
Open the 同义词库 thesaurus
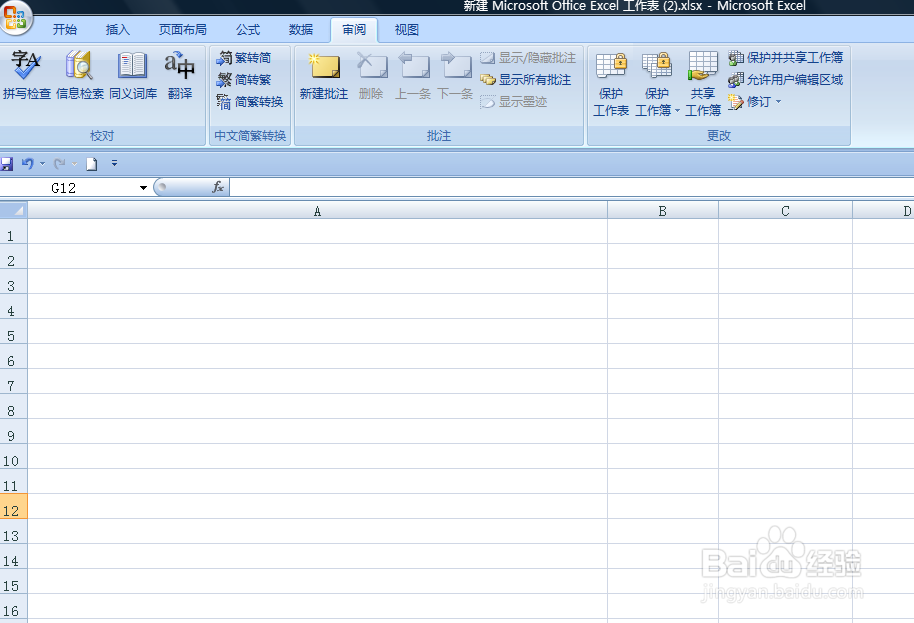(133, 76)
